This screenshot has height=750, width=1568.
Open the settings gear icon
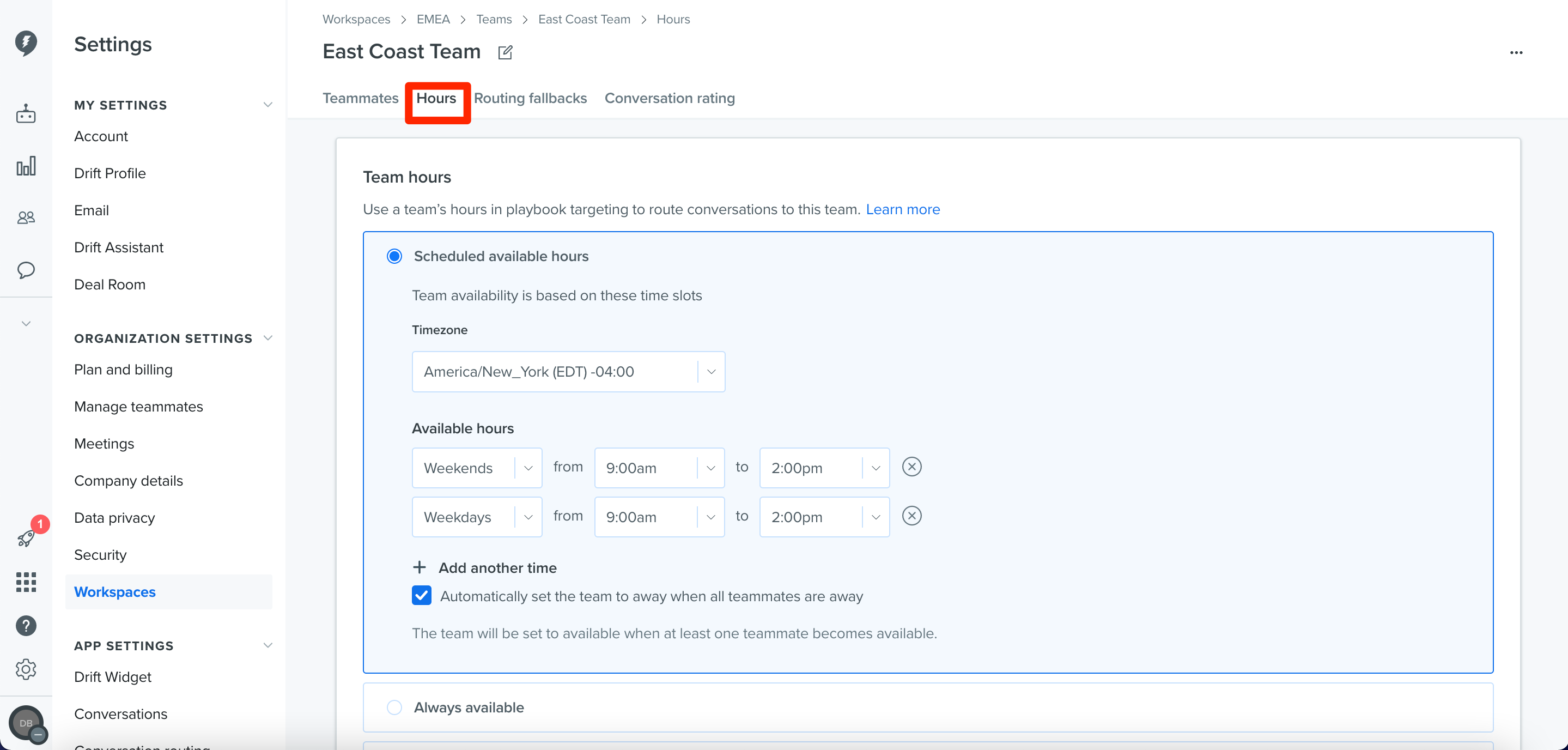26,669
